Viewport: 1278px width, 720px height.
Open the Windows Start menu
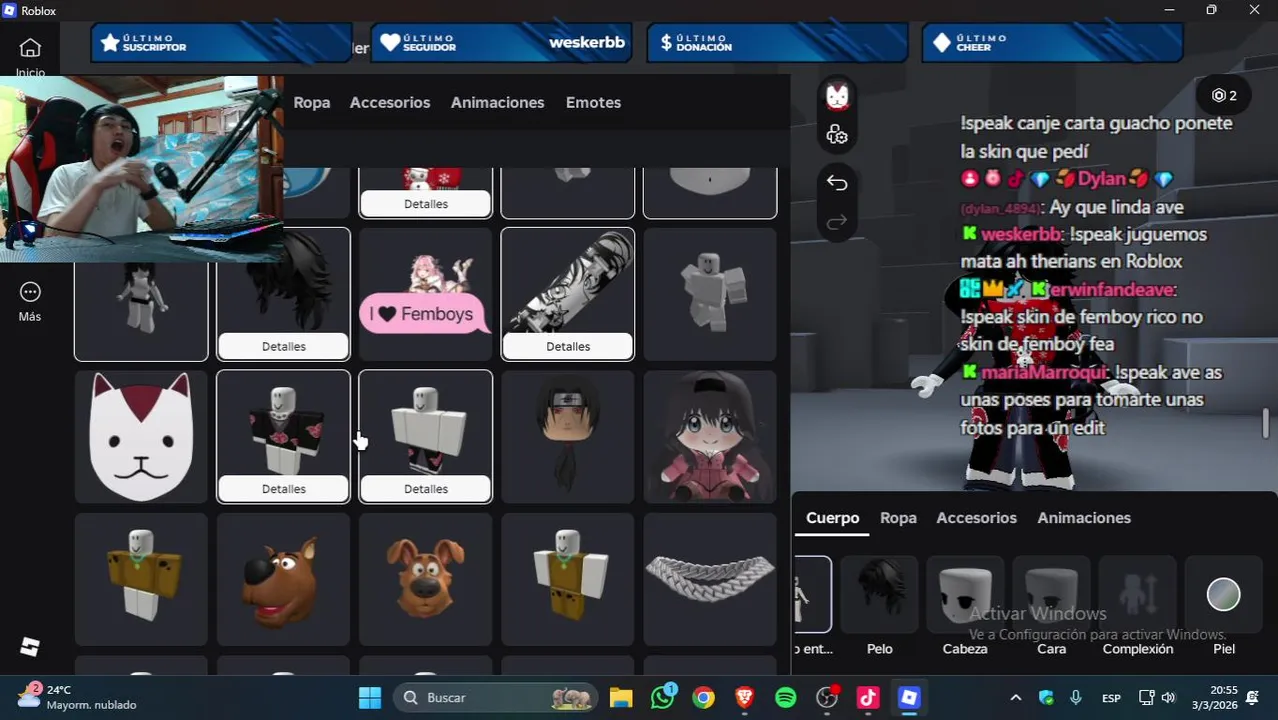click(x=370, y=697)
